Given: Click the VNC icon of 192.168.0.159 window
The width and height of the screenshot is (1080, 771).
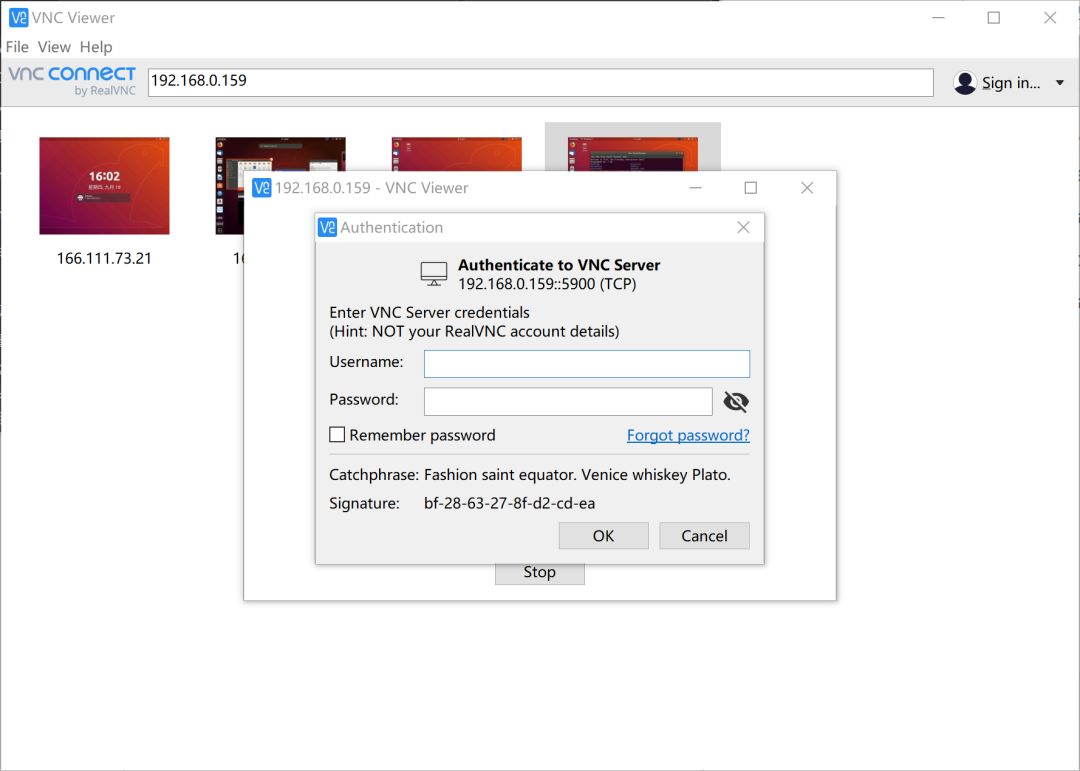Looking at the screenshot, I should pyautogui.click(x=262, y=188).
